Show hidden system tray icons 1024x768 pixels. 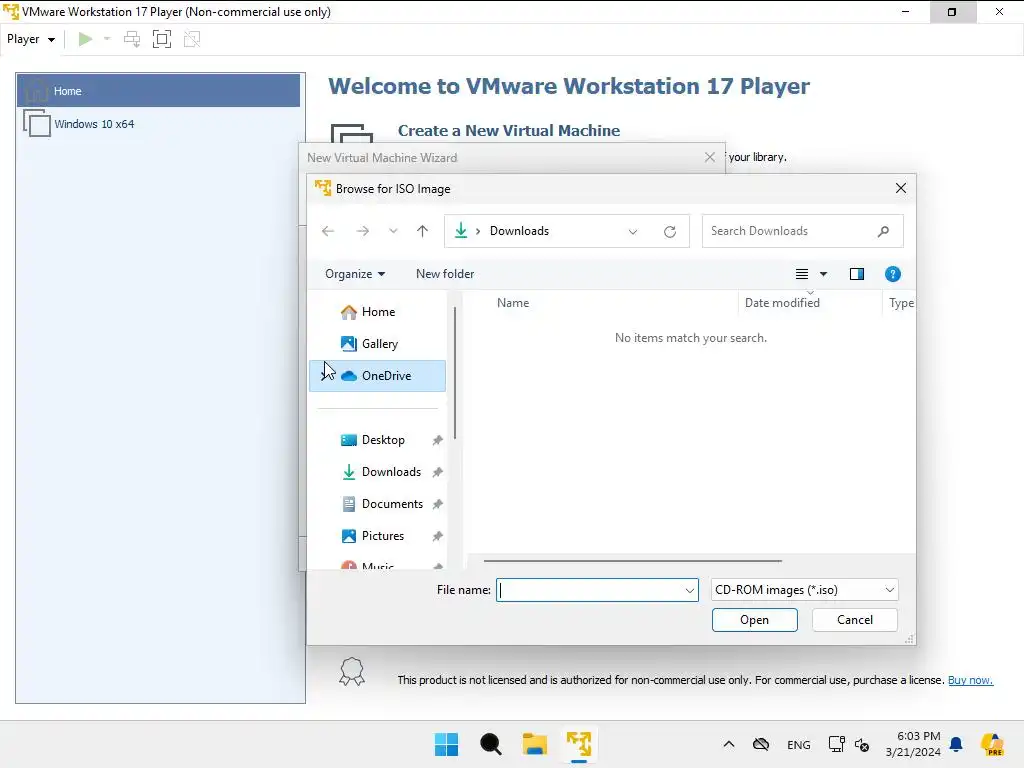[x=729, y=744]
